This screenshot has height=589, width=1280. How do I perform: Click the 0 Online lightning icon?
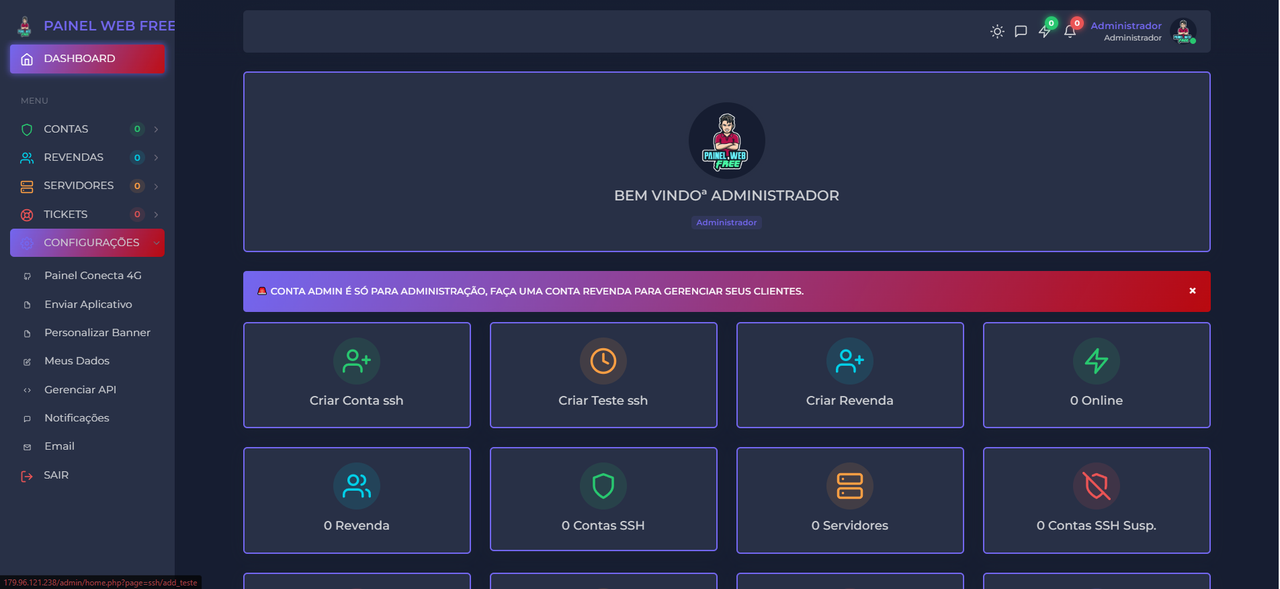click(1097, 361)
